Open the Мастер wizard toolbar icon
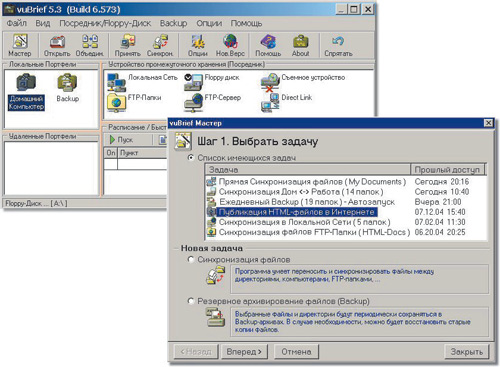Viewport: 500px width, 367px height. coord(20,45)
